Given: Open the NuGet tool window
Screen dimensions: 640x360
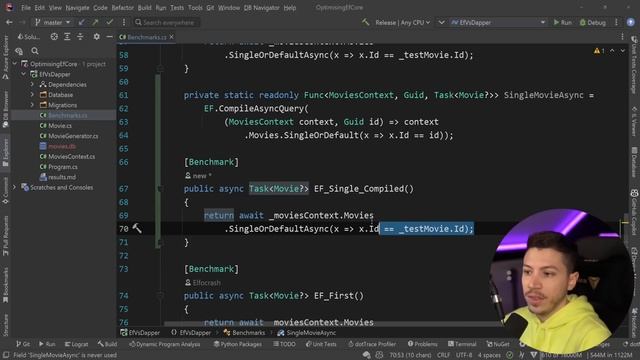Looking at the screenshot, I should (x=498, y=344).
